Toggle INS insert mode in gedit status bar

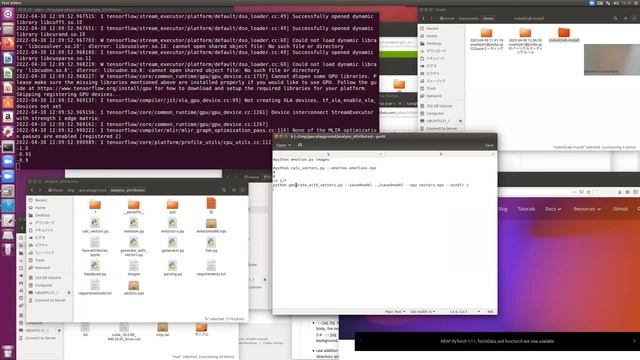pyautogui.click(x=490, y=311)
